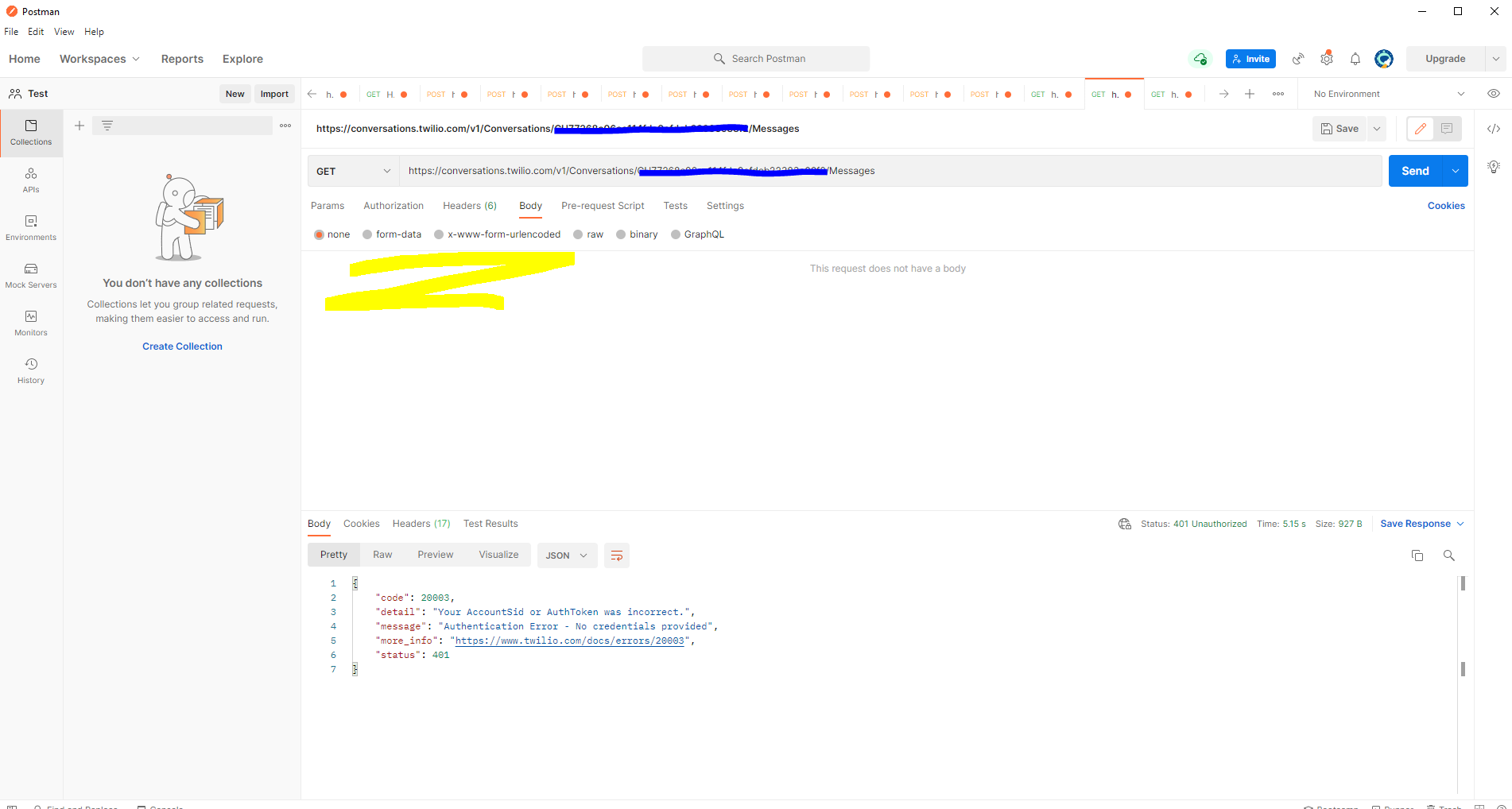The width and height of the screenshot is (1512, 809).
Task: Switch the response view to Pretty
Action: (334, 555)
